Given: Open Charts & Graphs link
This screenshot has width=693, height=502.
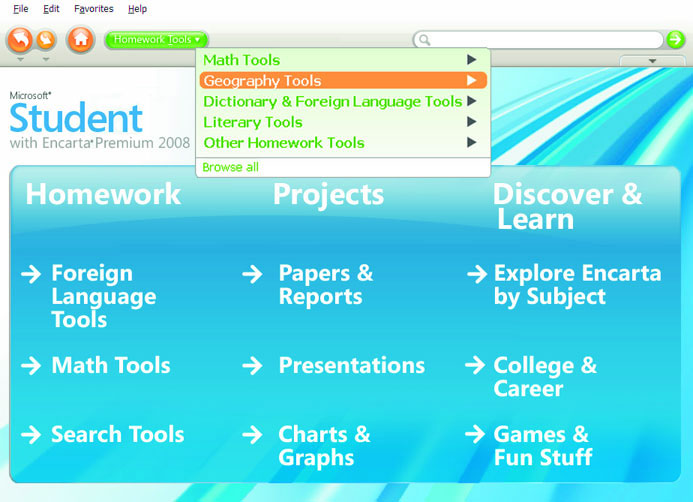Looking at the screenshot, I should pos(324,446).
